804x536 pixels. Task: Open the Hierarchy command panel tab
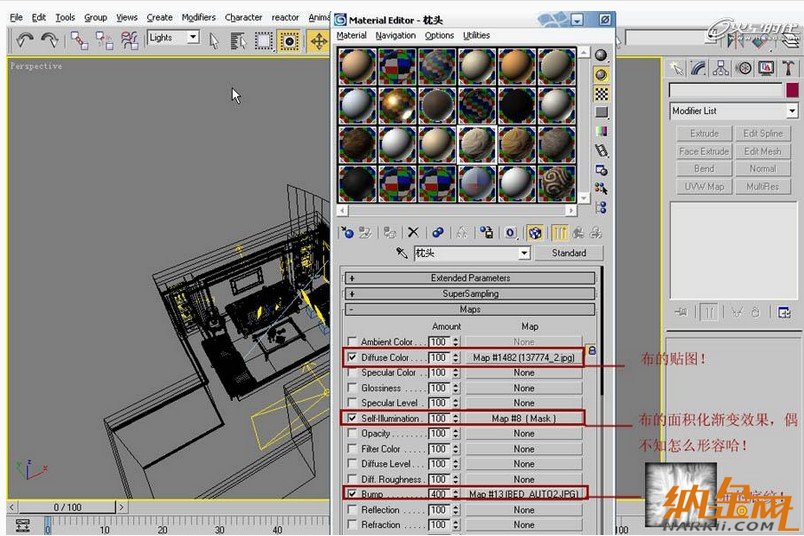tap(722, 68)
